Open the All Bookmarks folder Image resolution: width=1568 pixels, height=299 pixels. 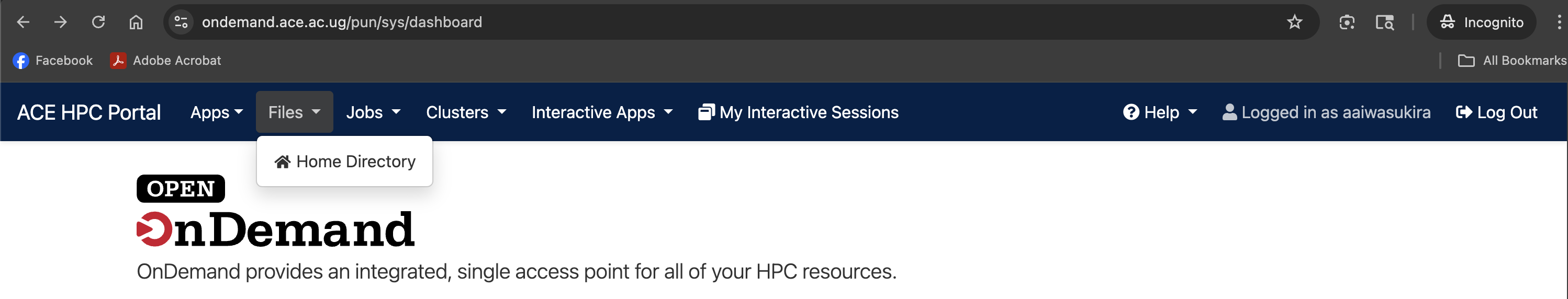pyautogui.click(x=1512, y=61)
